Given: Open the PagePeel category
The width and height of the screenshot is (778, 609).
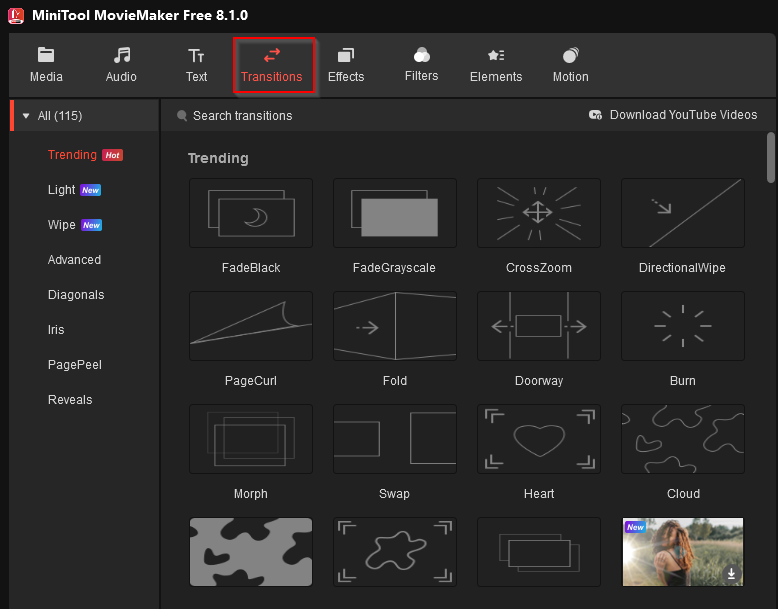Looking at the screenshot, I should tap(75, 365).
